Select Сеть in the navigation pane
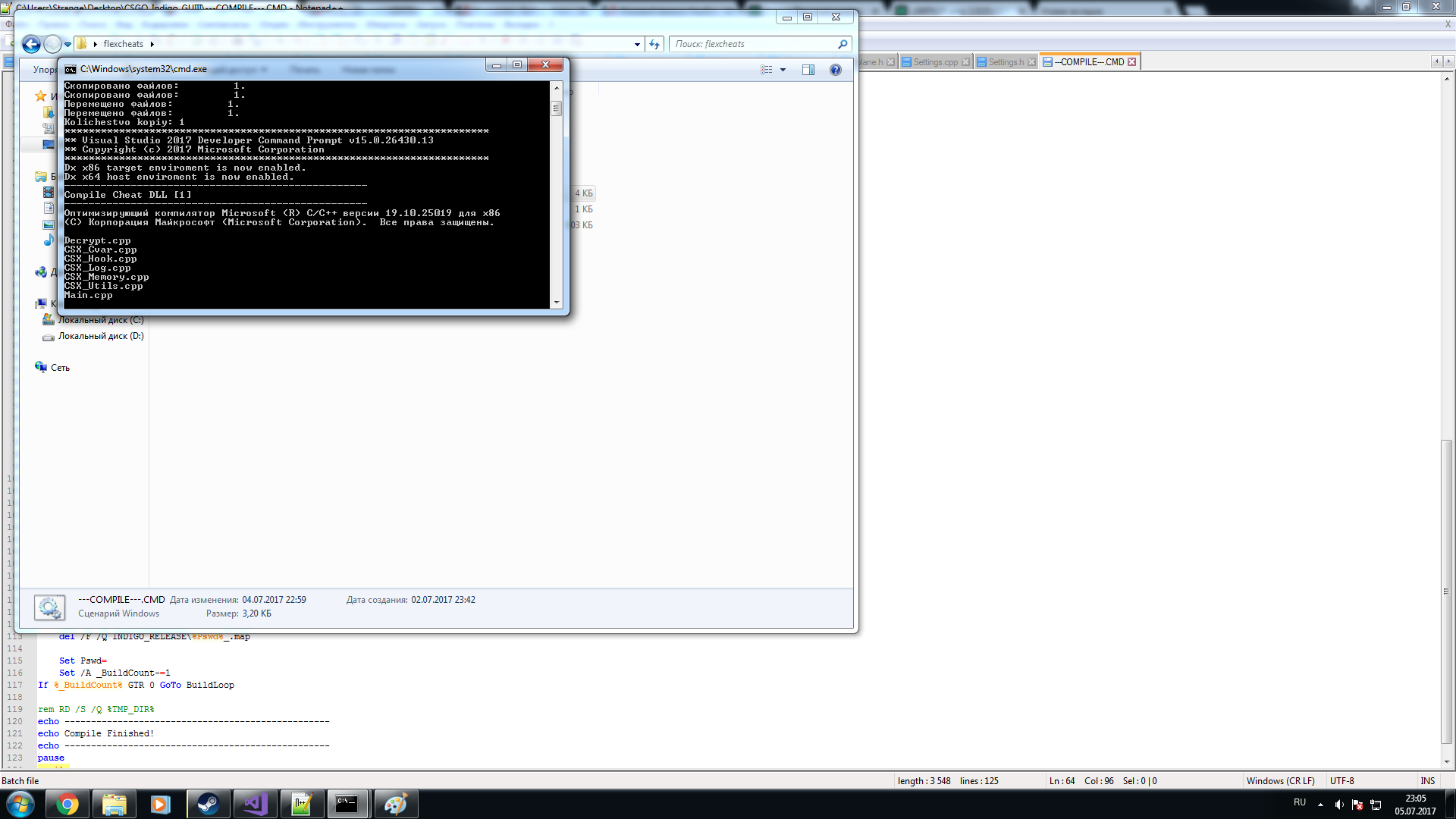1456x819 pixels. (60, 368)
